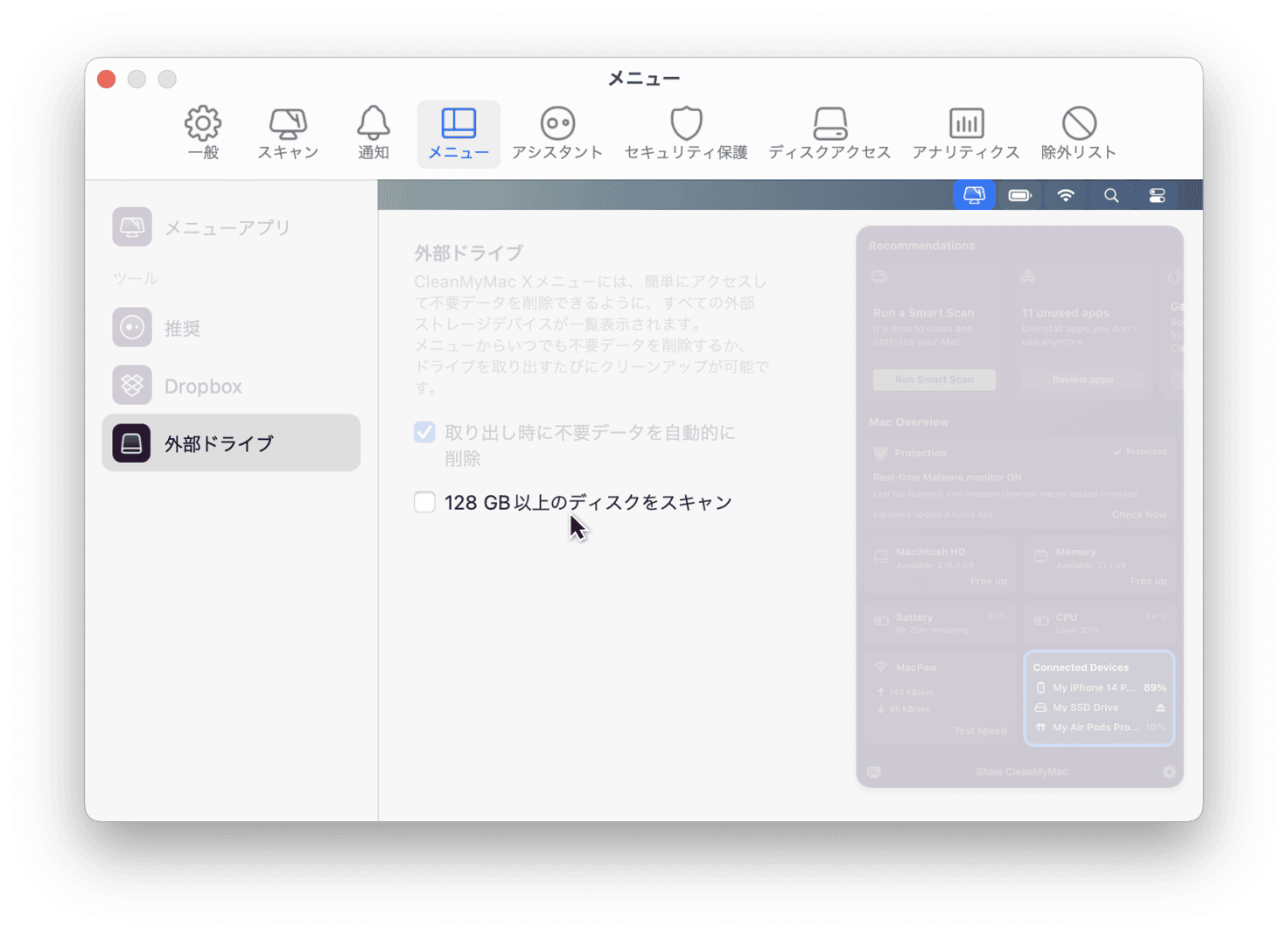Enable 128 GB 以上のディスクをスキャン checkbox
Image resolution: width=1288 pixels, height=934 pixels.
point(424,502)
